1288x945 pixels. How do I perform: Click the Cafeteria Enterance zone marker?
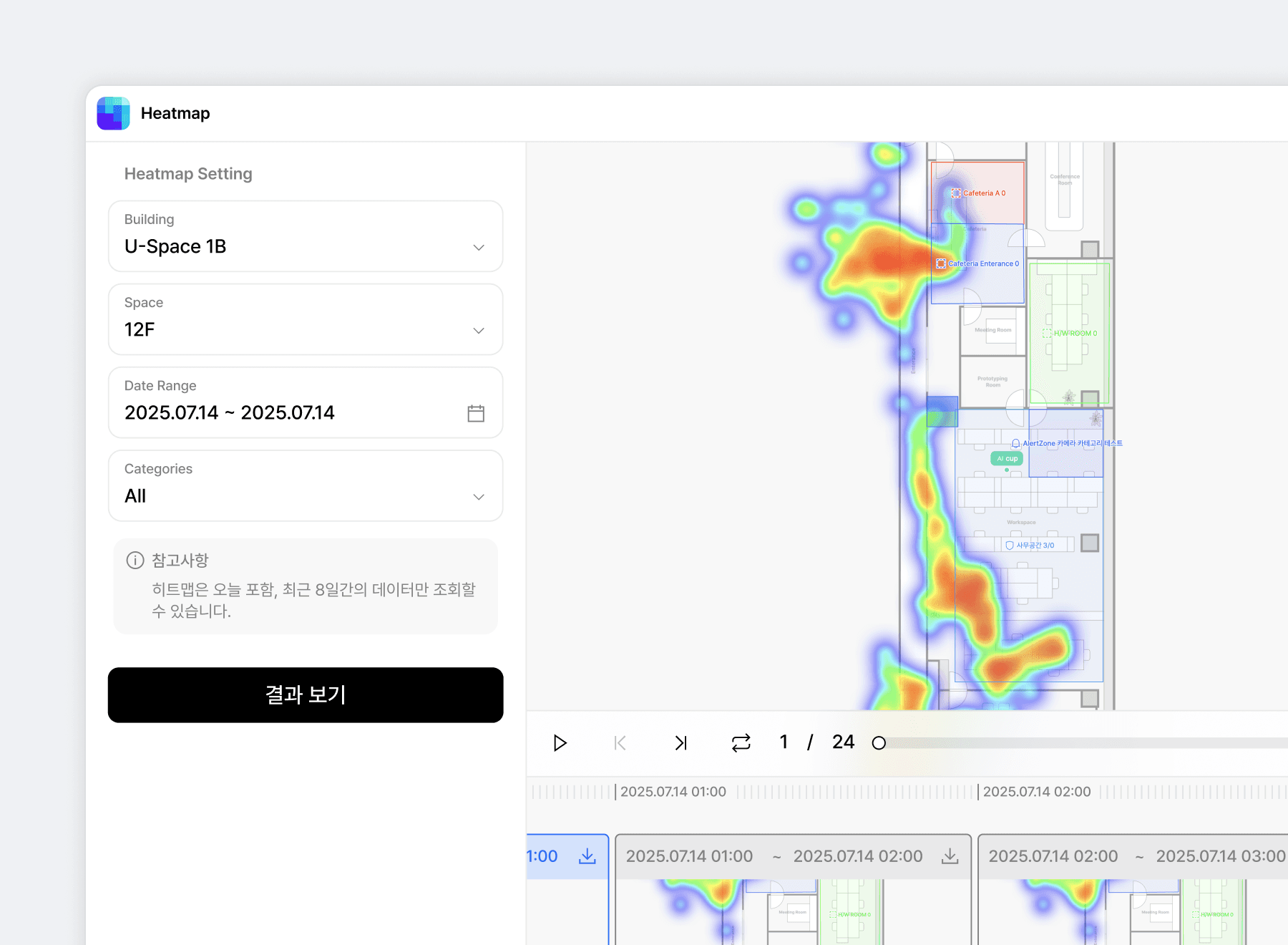pos(941,264)
